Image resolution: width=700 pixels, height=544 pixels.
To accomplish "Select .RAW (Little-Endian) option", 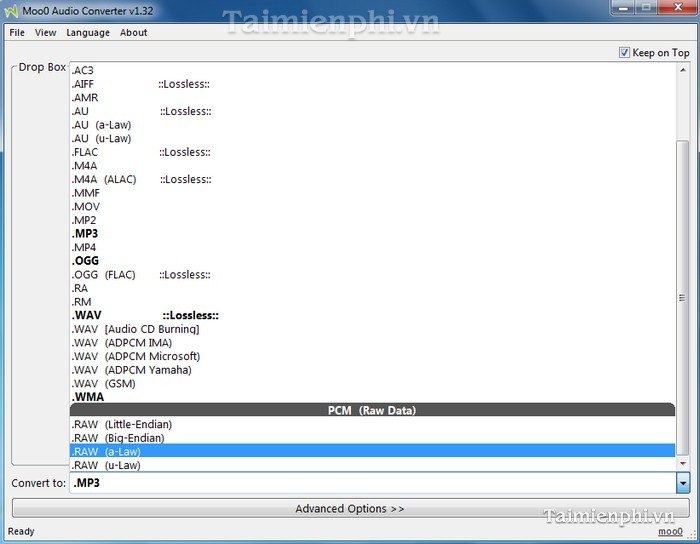I will pyautogui.click(x=121, y=424).
